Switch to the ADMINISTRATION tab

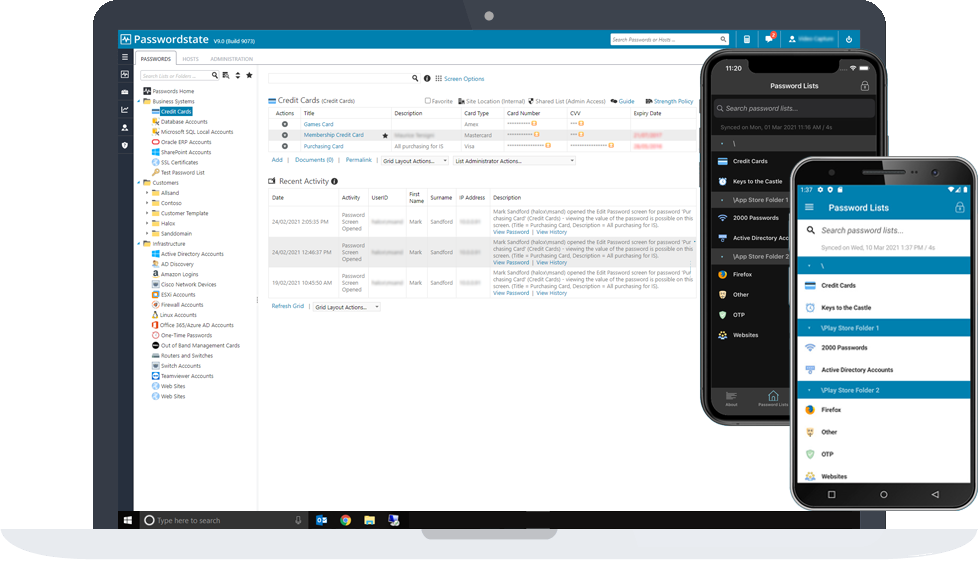[x=231, y=59]
